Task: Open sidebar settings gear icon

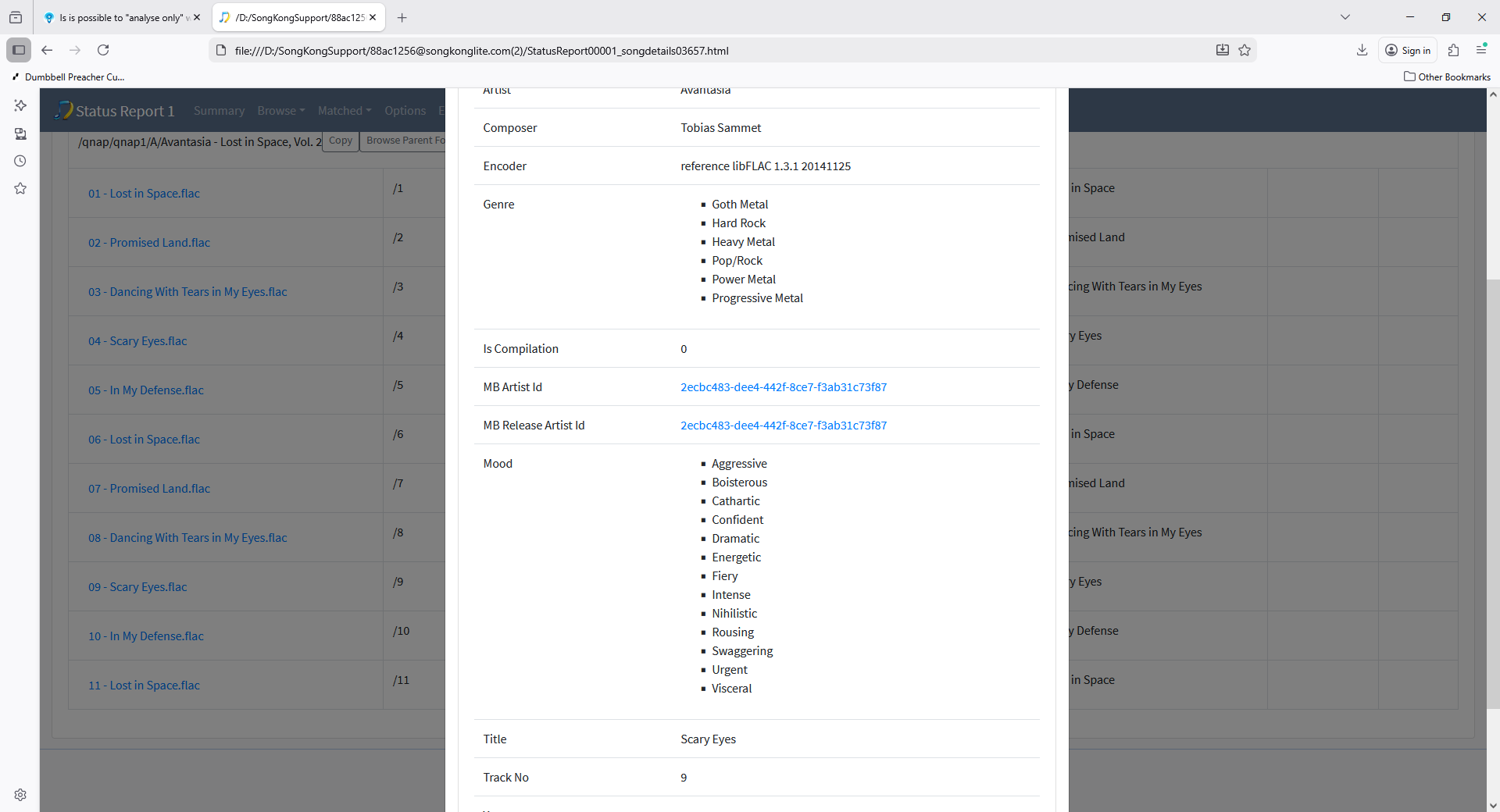Action: coord(20,795)
